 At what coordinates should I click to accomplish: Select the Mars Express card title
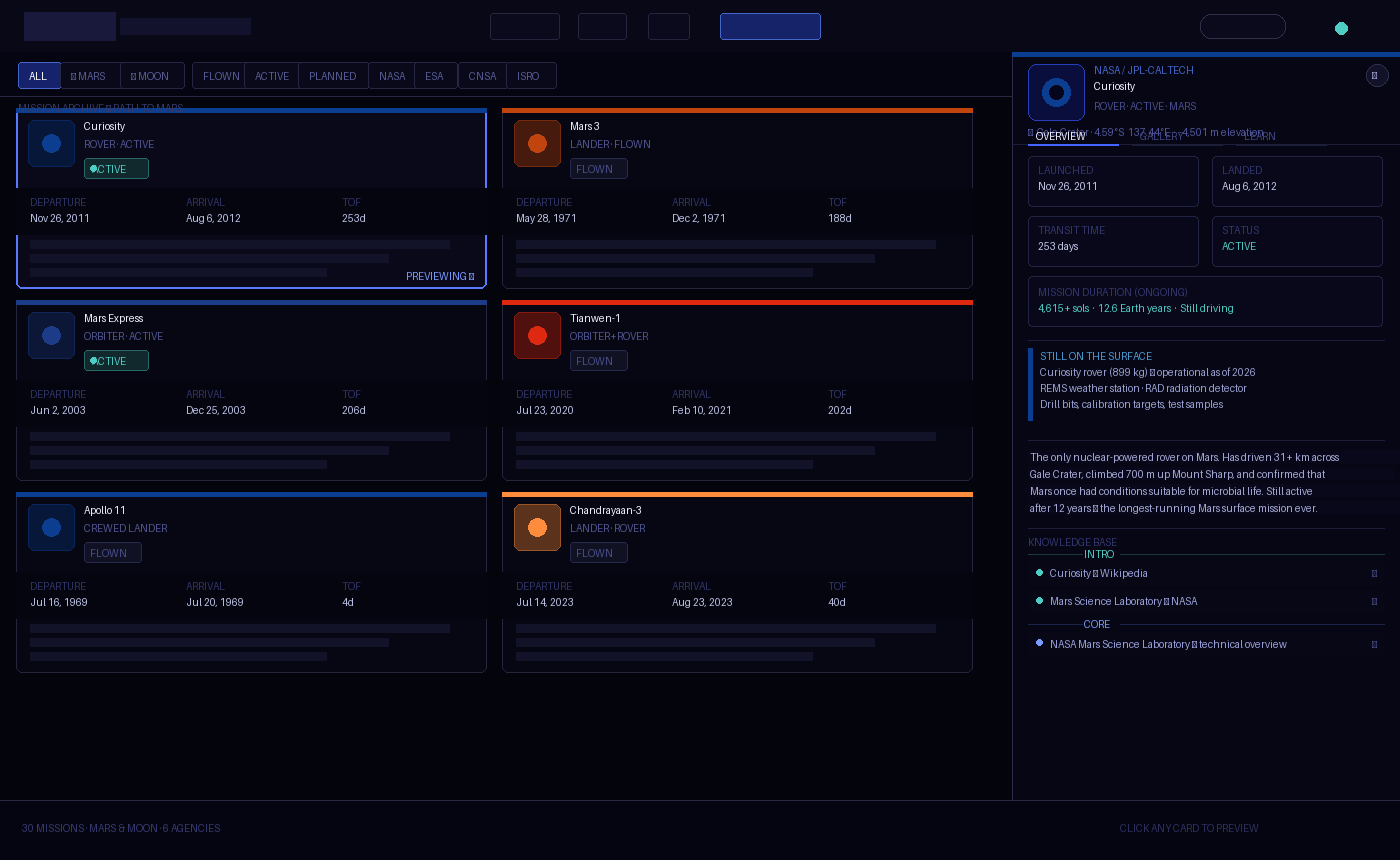coord(114,318)
